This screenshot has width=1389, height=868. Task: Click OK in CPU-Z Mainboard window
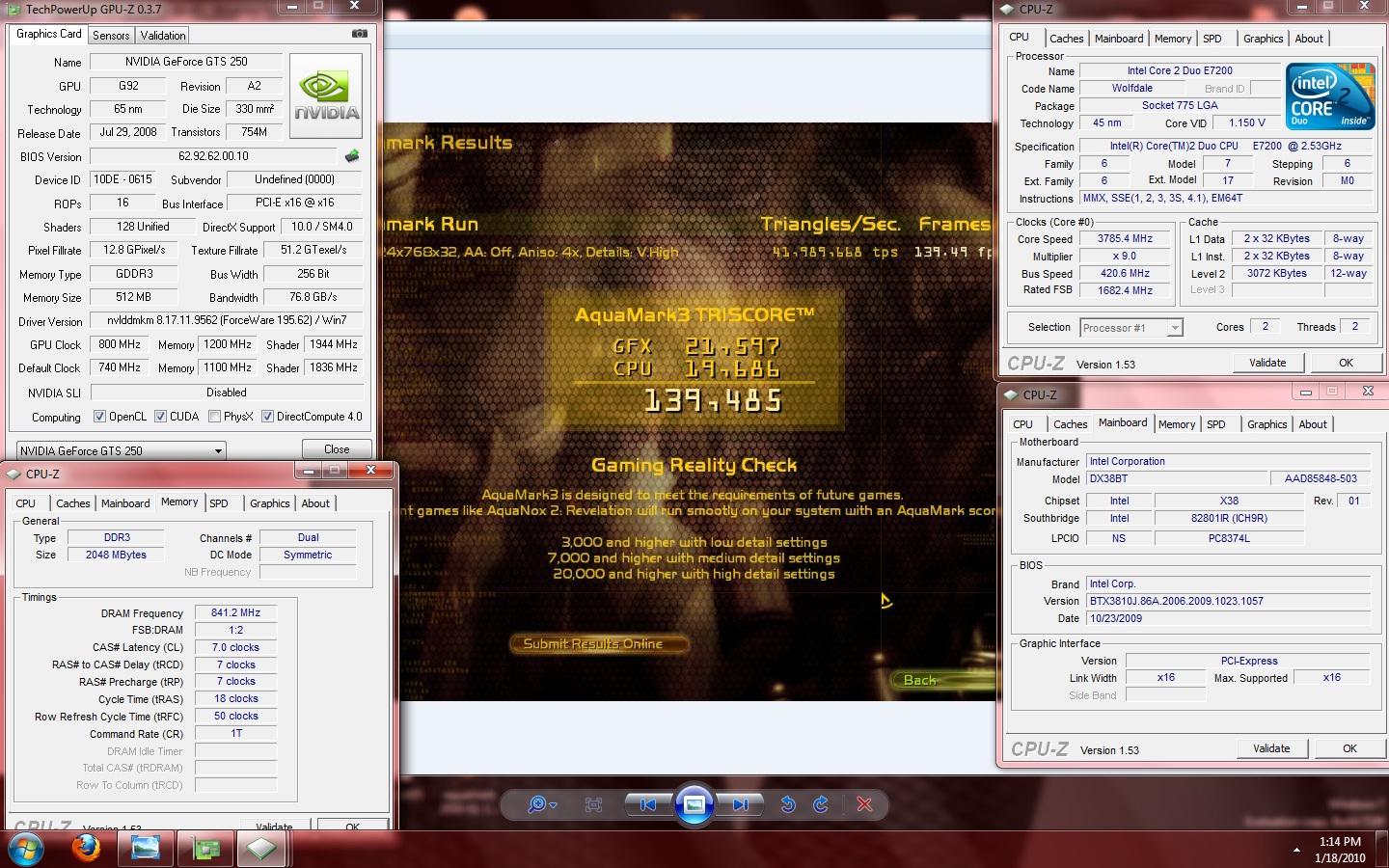point(1349,748)
